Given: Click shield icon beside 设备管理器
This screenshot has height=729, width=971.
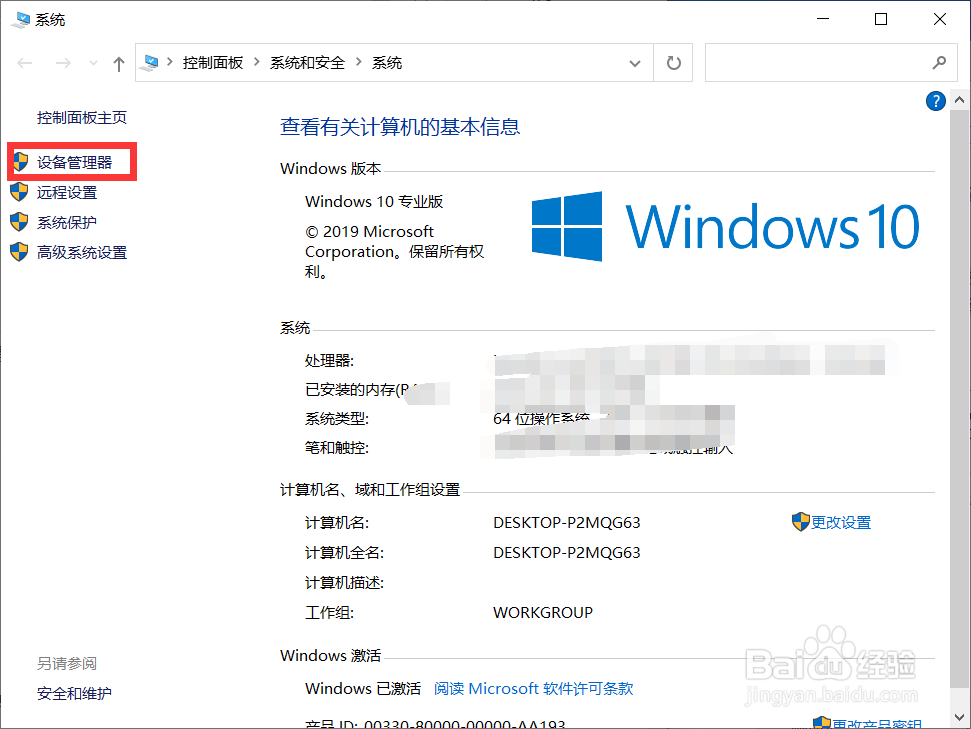Looking at the screenshot, I should (x=20, y=162).
